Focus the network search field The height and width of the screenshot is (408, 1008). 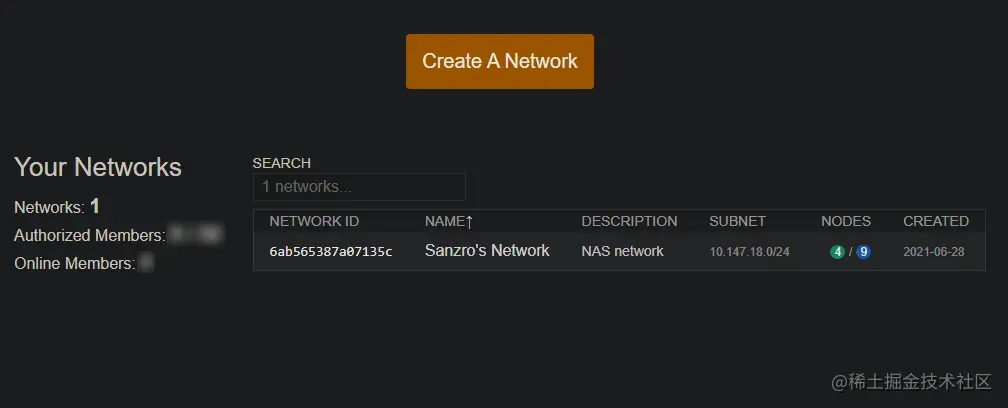pyautogui.click(x=359, y=187)
